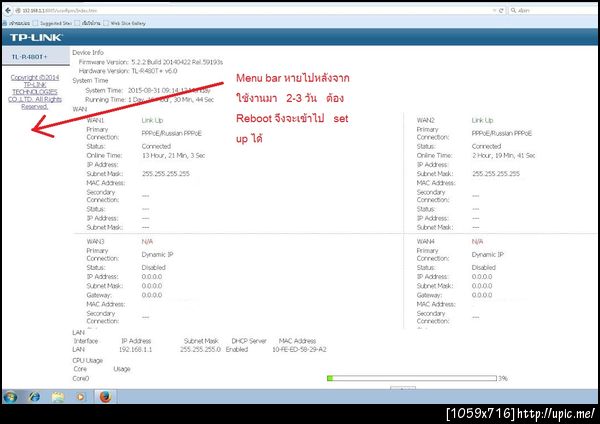This screenshot has height=424, width=600.
Task: Click LAN subnet mask 255.255.255.0
Action: (200, 349)
